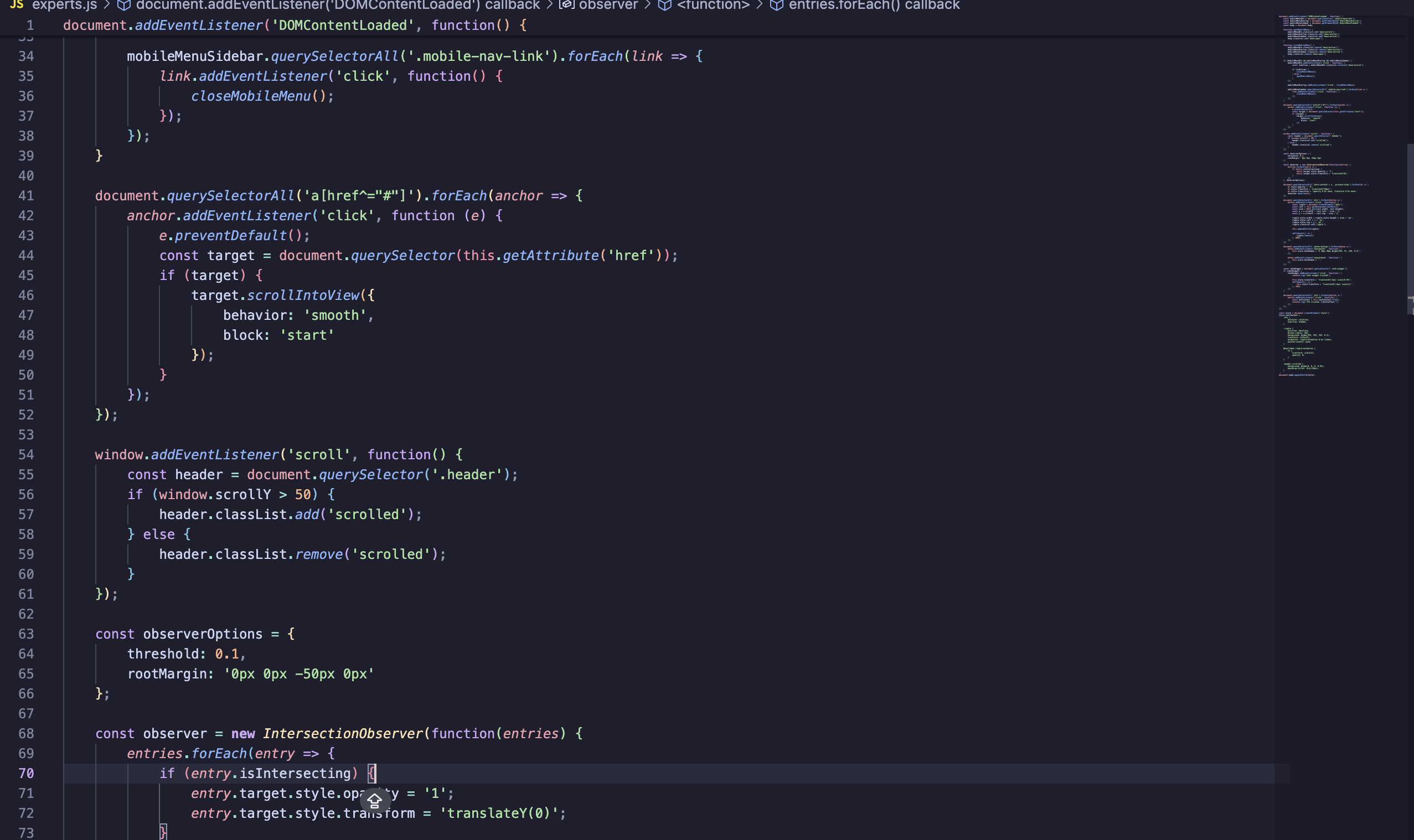The image size is (1414, 840).
Task: Click the sticky scroll line 1 header
Action: coord(295,25)
